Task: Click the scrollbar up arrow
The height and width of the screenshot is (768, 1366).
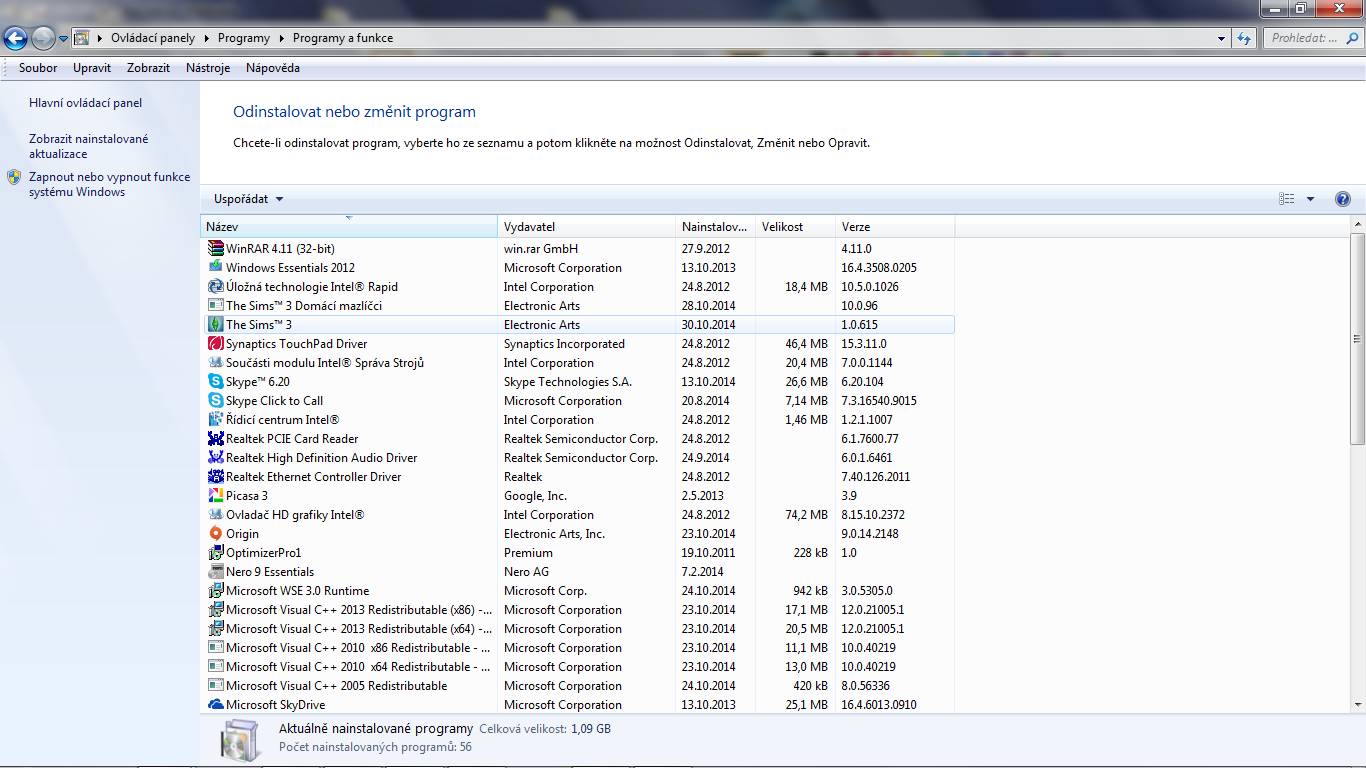Action: click(x=1357, y=225)
